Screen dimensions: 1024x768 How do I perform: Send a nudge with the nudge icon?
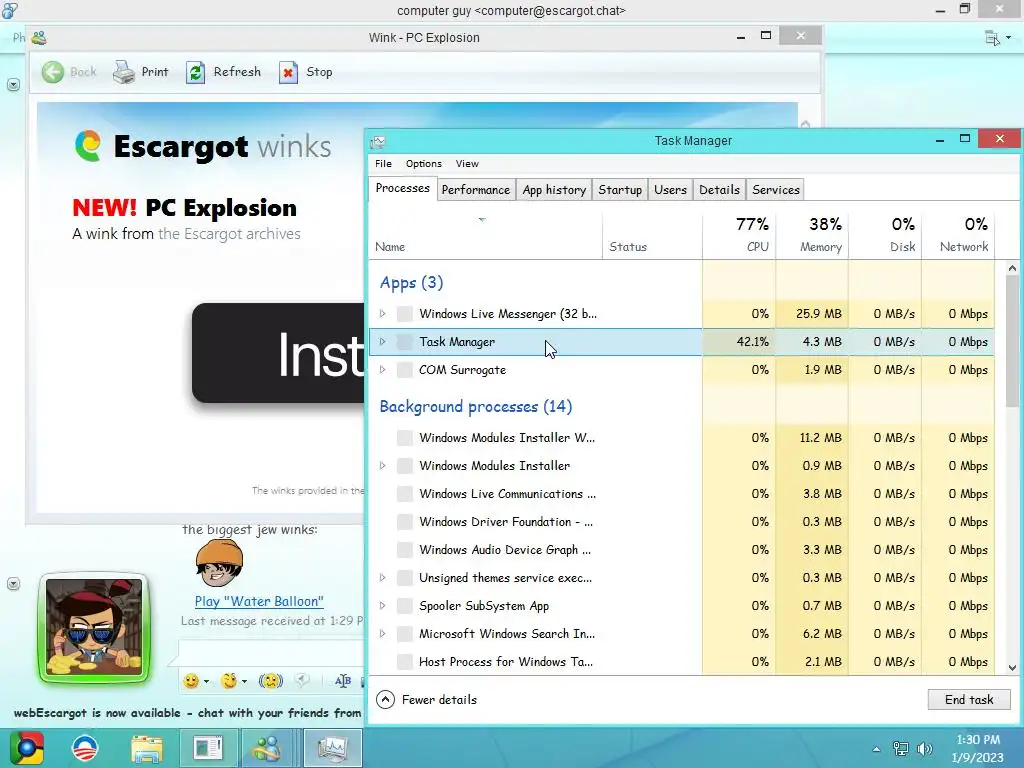pyautogui.click(x=270, y=681)
